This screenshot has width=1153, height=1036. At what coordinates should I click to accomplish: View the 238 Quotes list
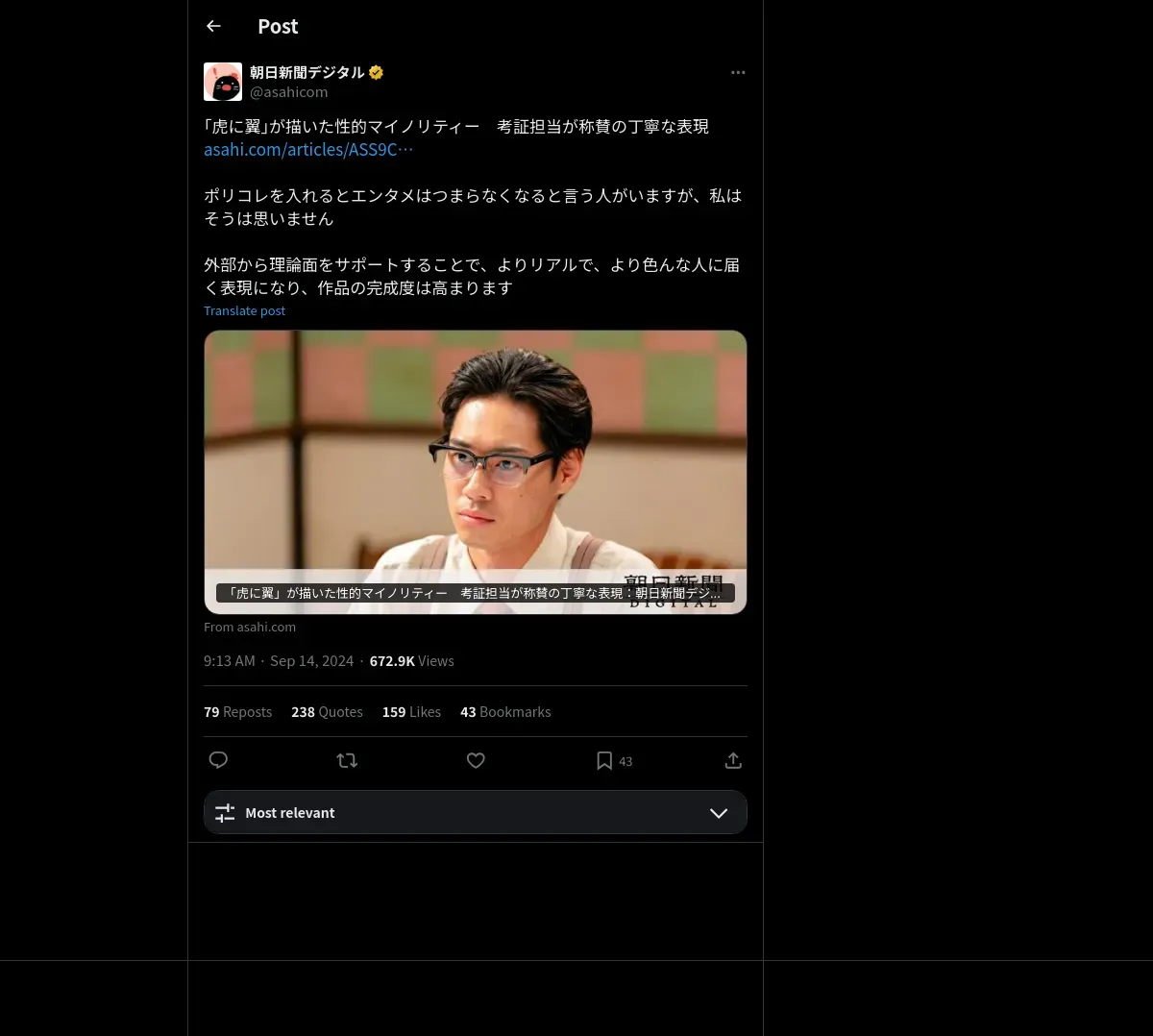point(327,712)
